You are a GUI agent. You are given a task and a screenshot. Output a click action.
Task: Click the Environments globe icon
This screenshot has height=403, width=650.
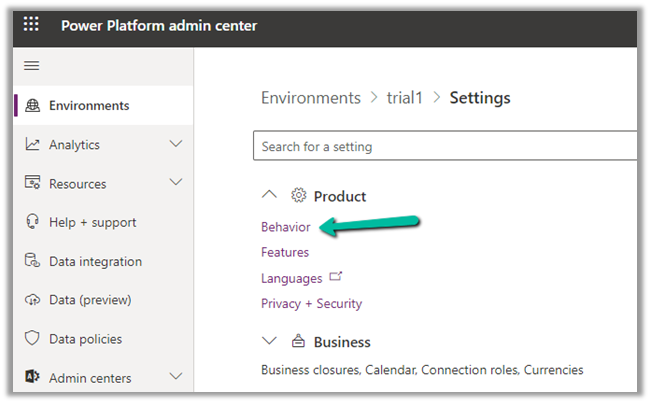coord(32,106)
